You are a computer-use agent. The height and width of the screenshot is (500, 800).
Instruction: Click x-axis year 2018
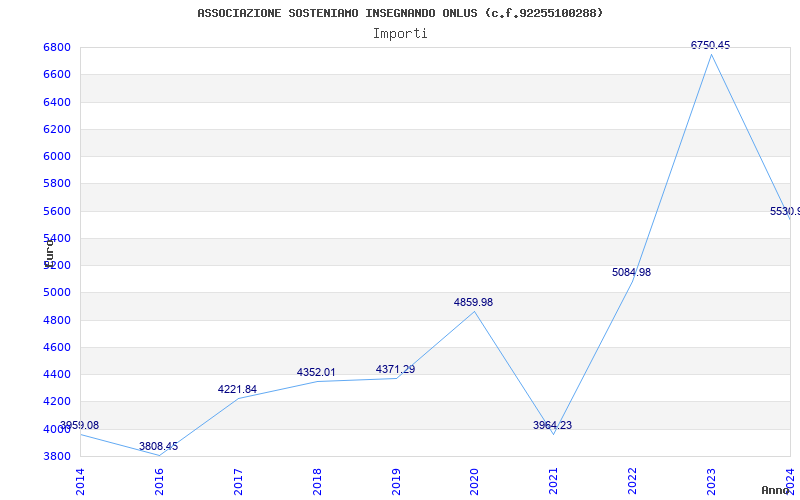317,482
